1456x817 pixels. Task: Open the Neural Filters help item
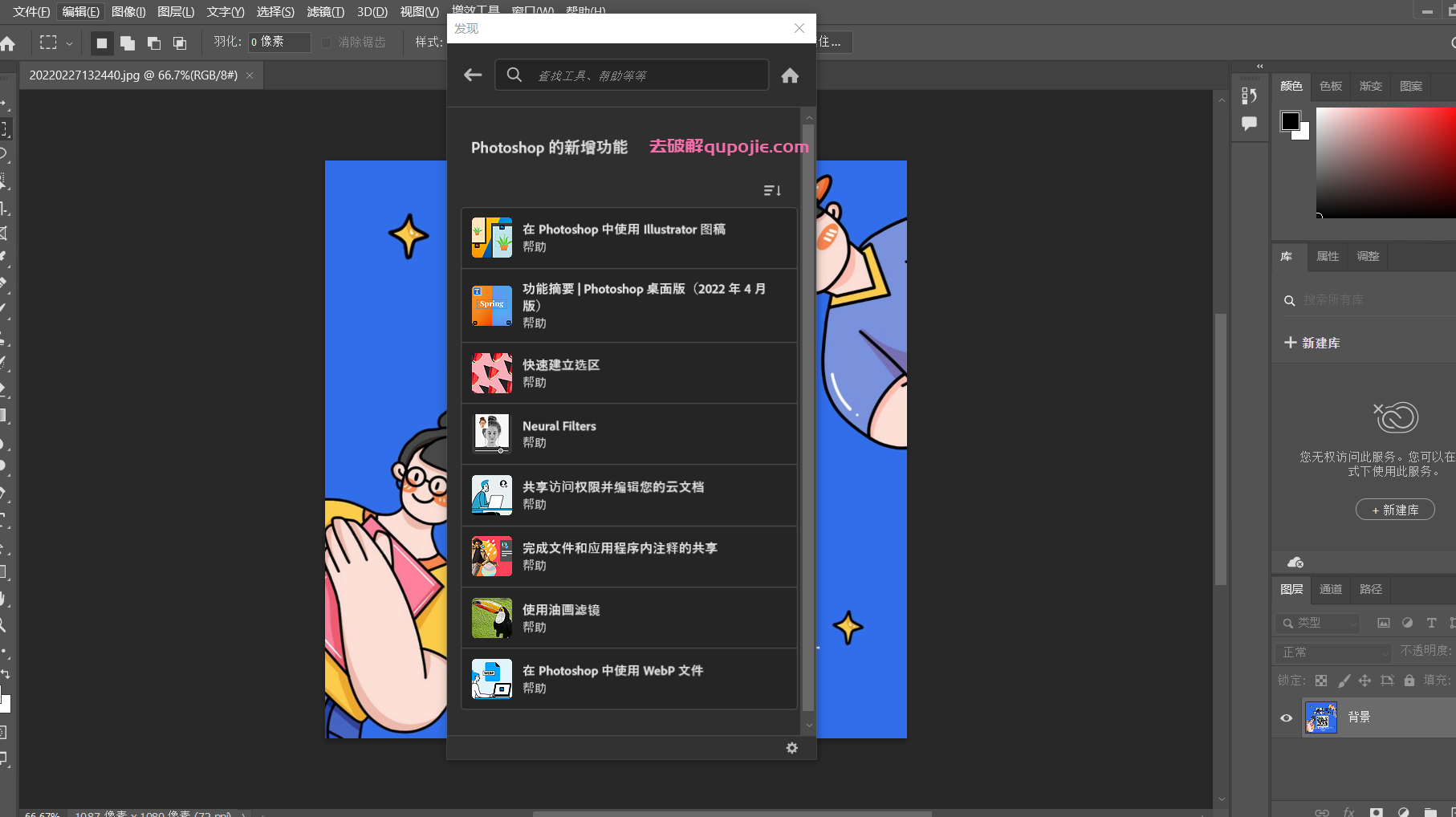click(x=629, y=434)
